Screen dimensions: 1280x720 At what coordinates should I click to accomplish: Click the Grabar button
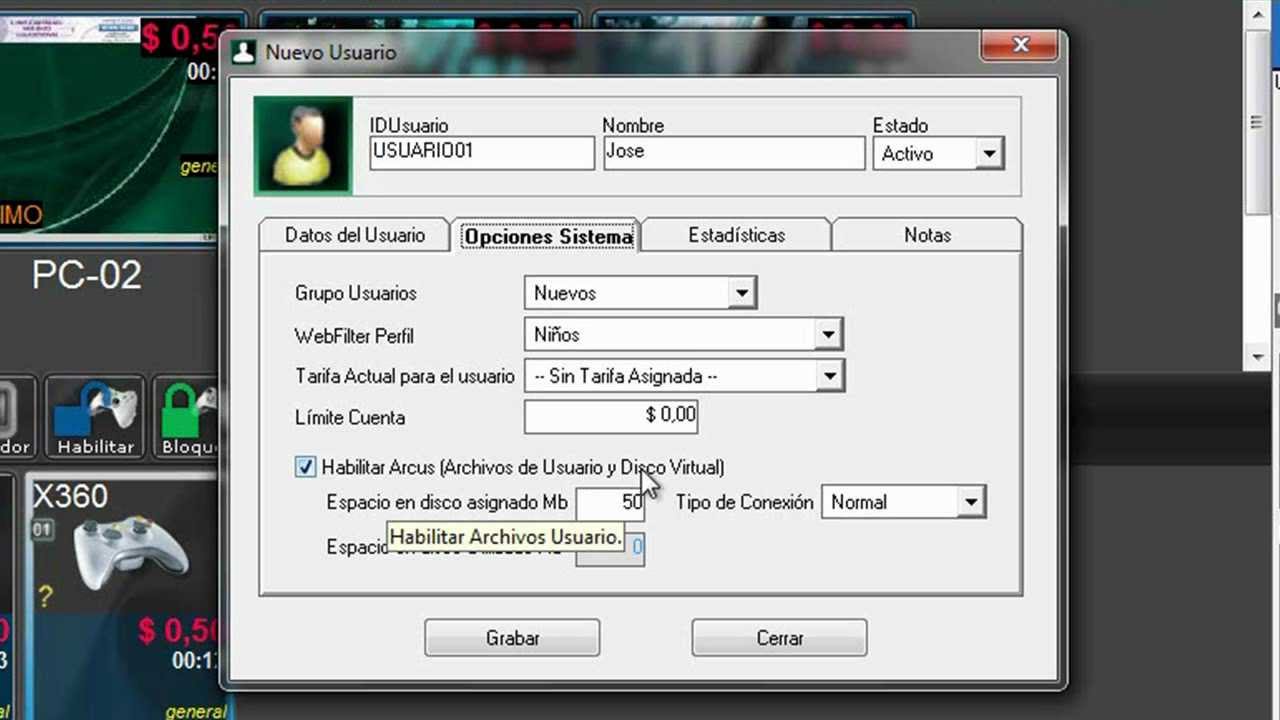512,638
